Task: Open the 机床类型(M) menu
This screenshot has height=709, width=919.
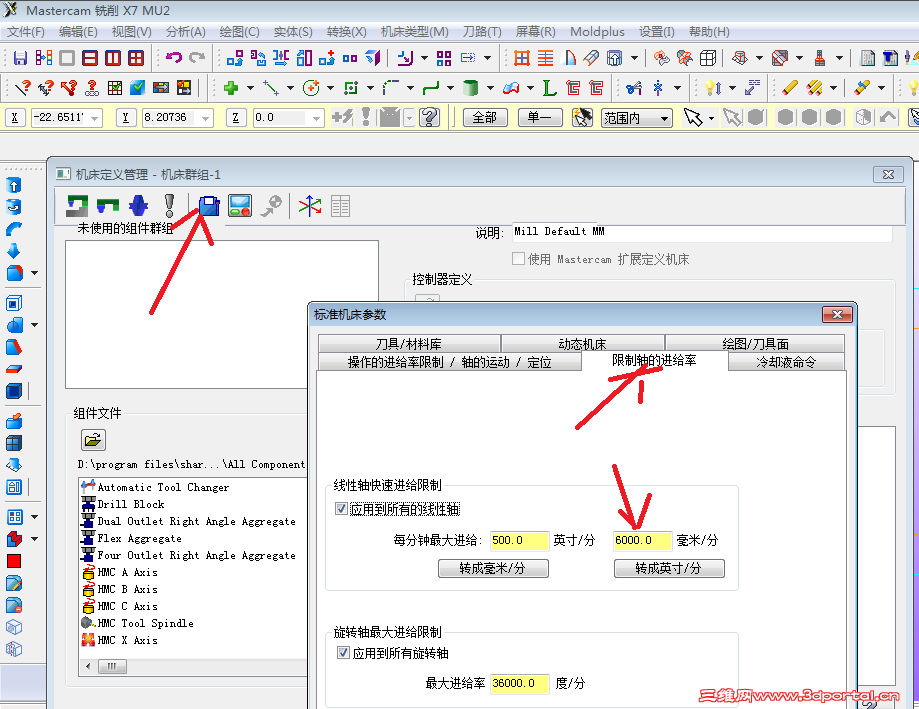Action: (414, 32)
